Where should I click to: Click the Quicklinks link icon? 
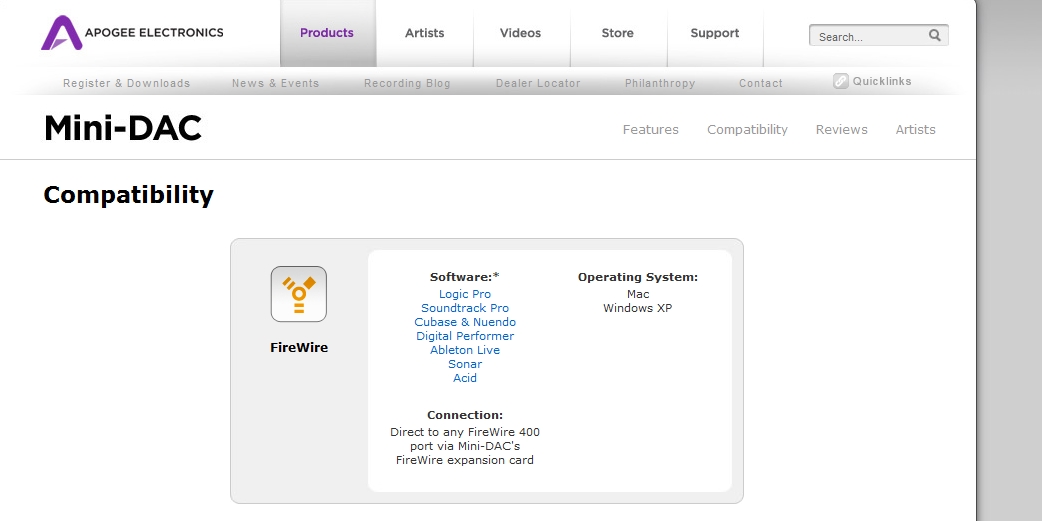(x=841, y=81)
